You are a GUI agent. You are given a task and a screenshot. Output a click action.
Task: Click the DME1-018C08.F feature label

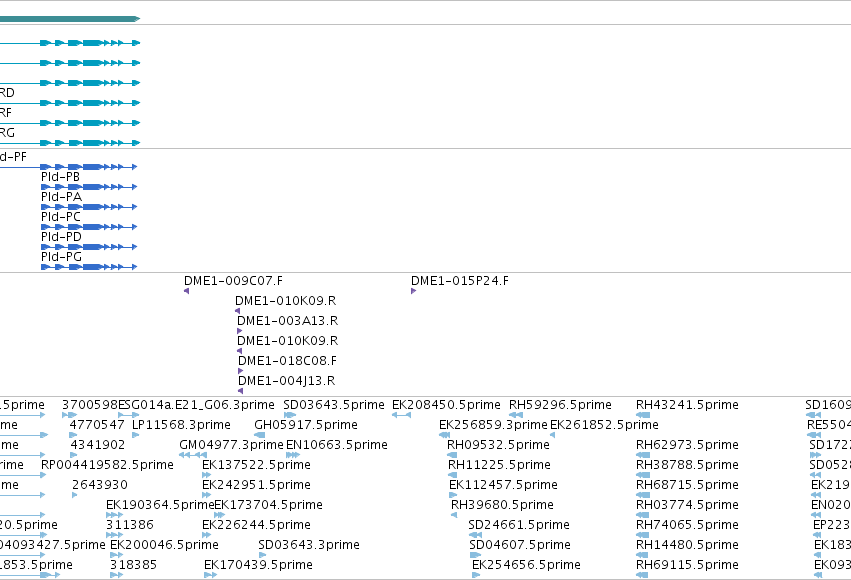(x=288, y=361)
